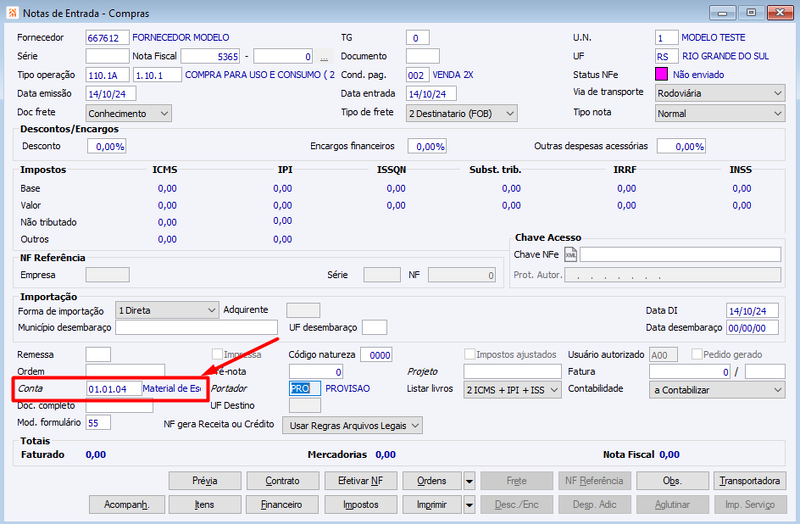Click the XML icon beside Chave NFe

coord(570,254)
